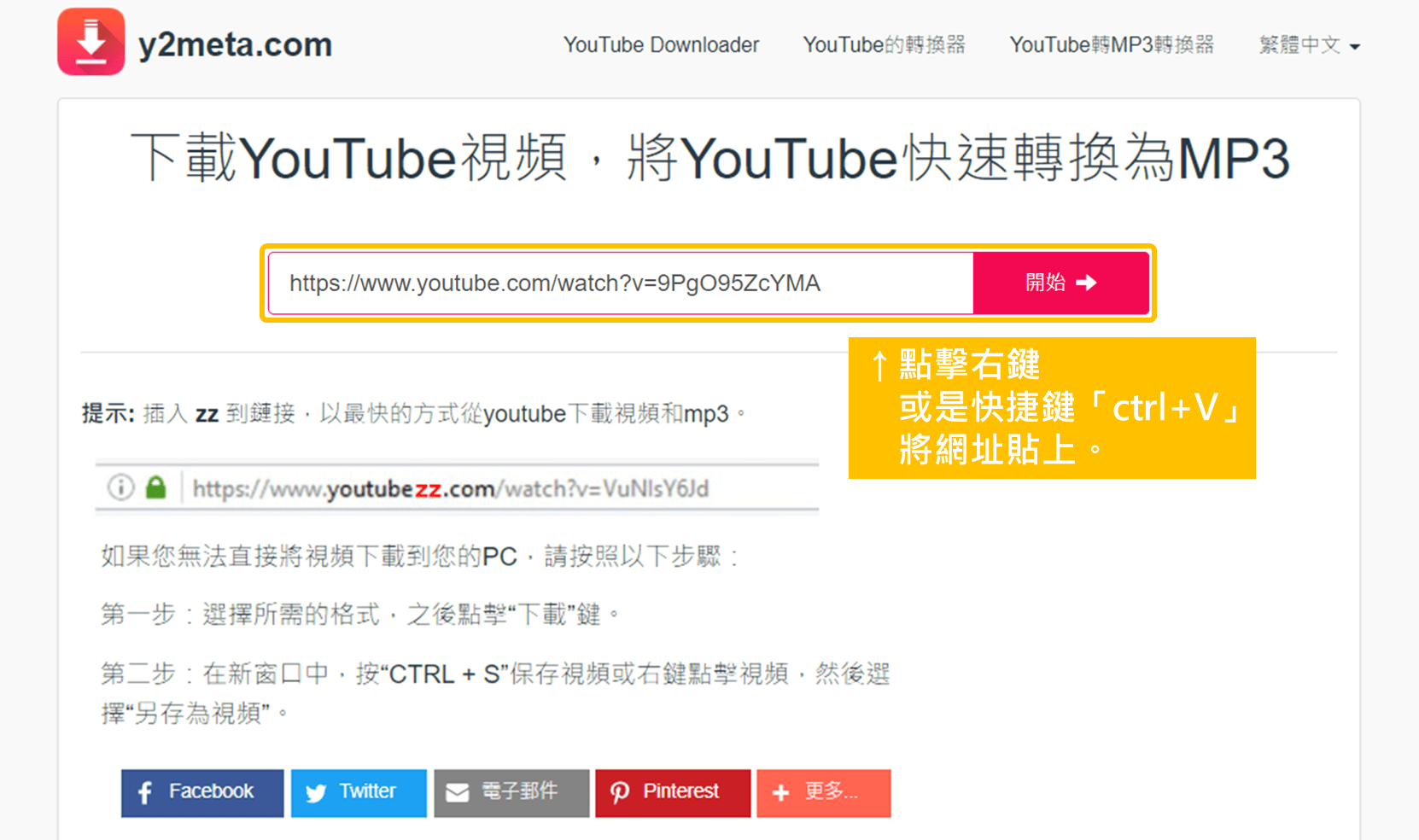Click the arrow icon on the 開始 button
Image resolution: width=1419 pixels, height=840 pixels.
1086,283
